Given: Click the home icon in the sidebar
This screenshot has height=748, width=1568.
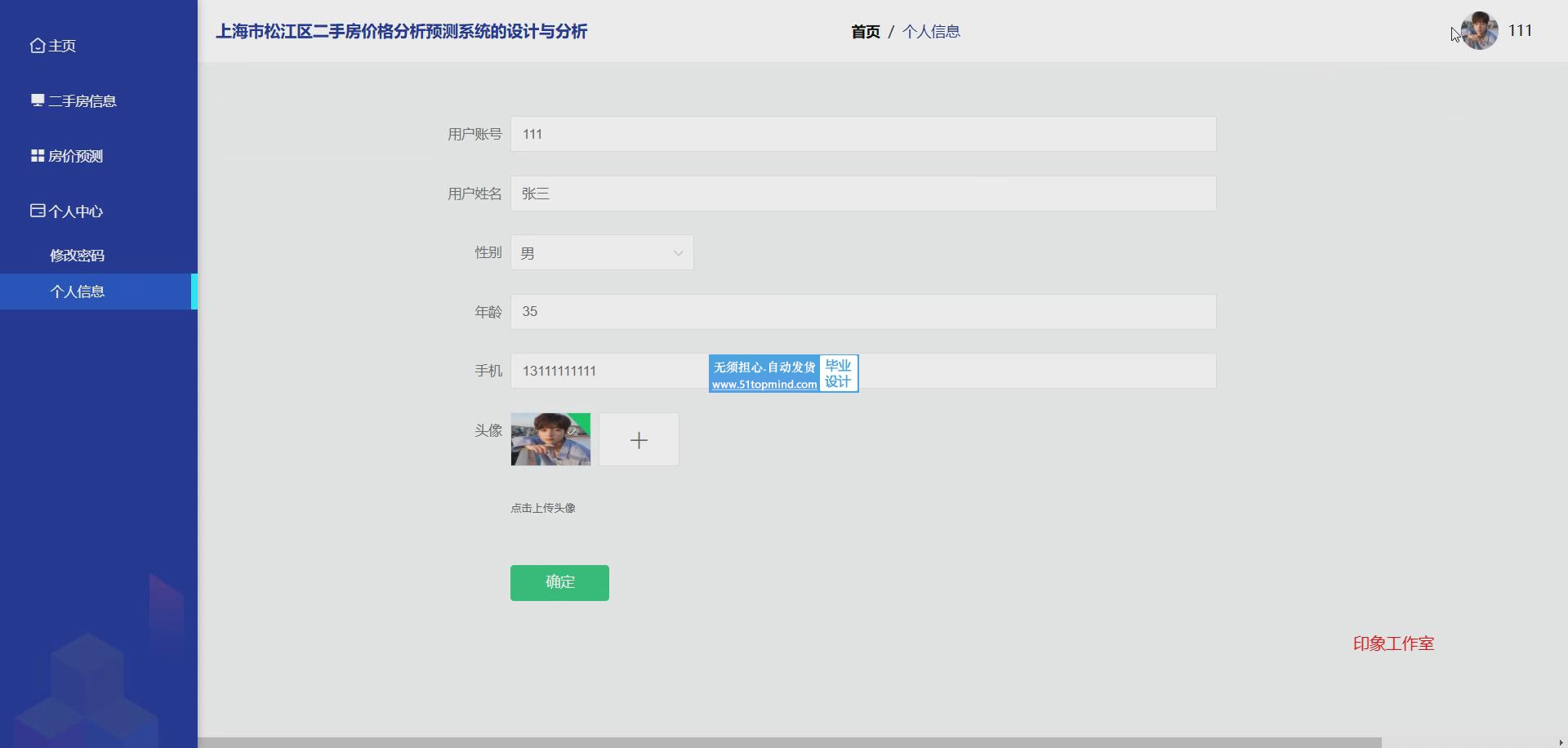Looking at the screenshot, I should point(38,46).
